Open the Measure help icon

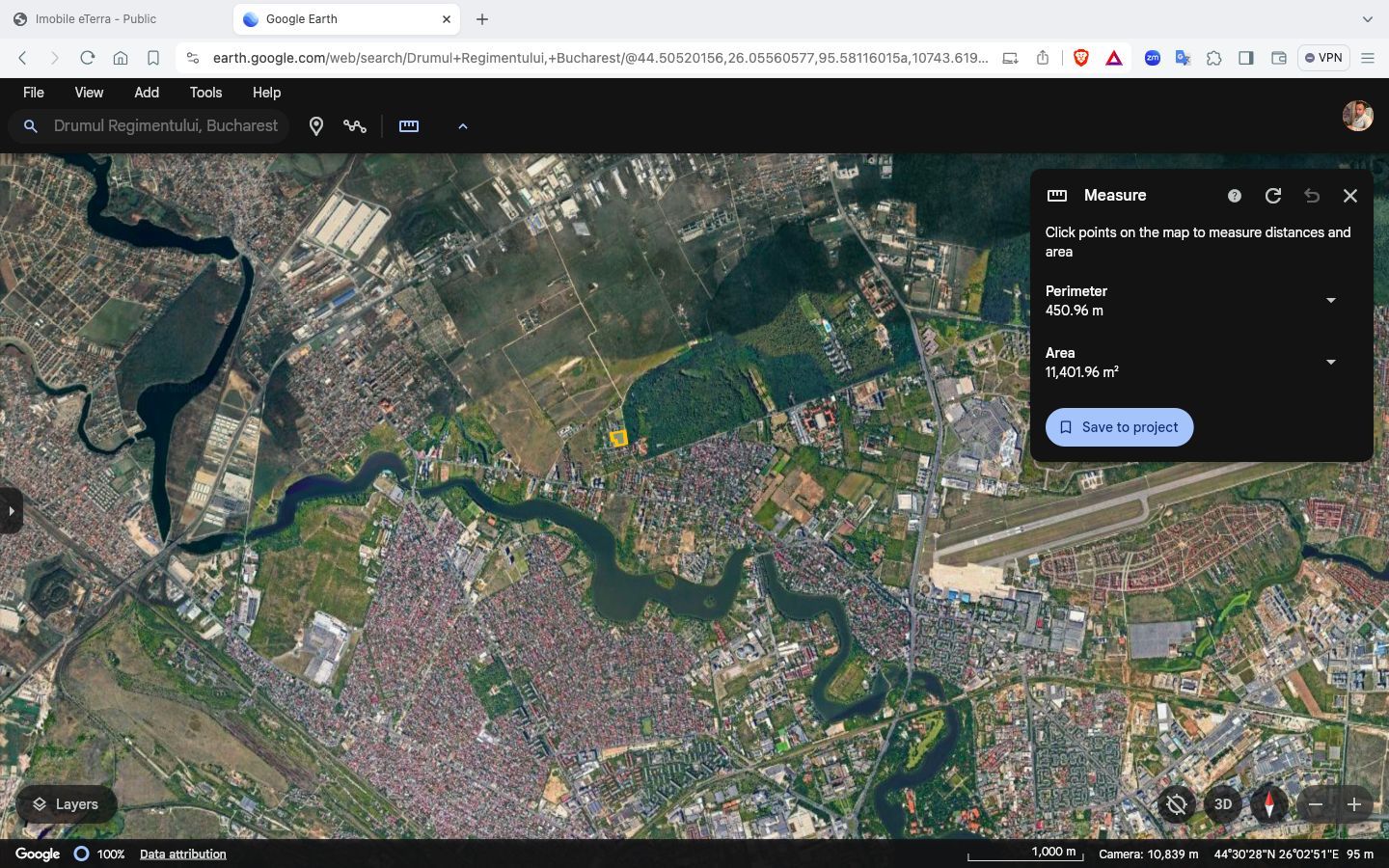click(1234, 196)
